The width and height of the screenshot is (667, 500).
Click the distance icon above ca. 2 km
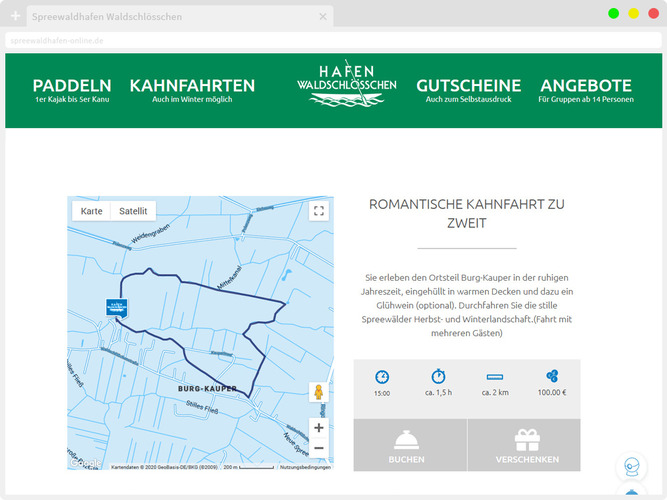click(495, 377)
